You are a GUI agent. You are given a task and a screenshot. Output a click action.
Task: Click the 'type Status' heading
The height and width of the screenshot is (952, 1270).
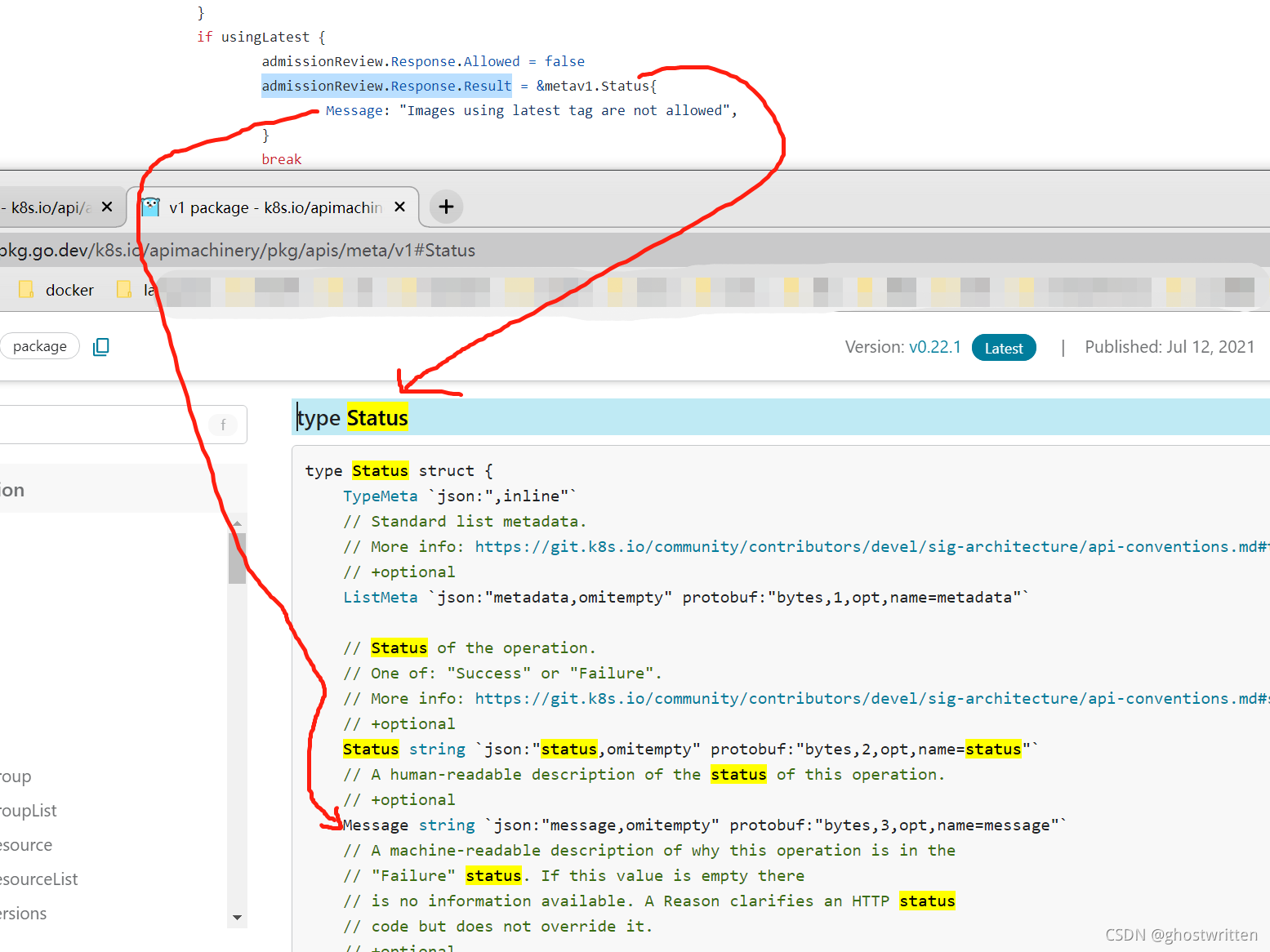pos(352,417)
